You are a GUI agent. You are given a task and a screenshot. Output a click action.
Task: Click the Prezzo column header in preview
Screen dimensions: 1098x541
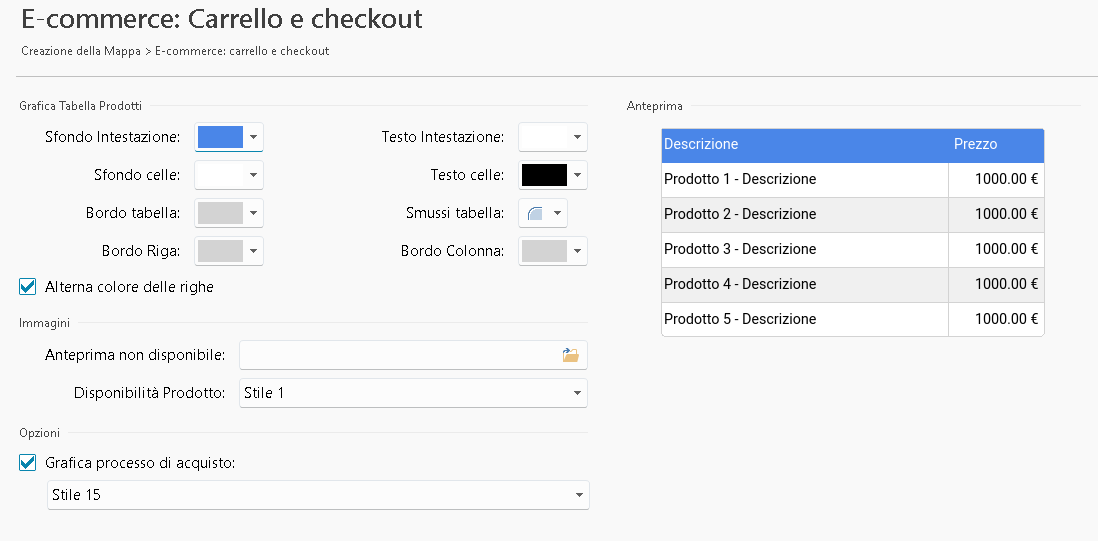point(975,144)
